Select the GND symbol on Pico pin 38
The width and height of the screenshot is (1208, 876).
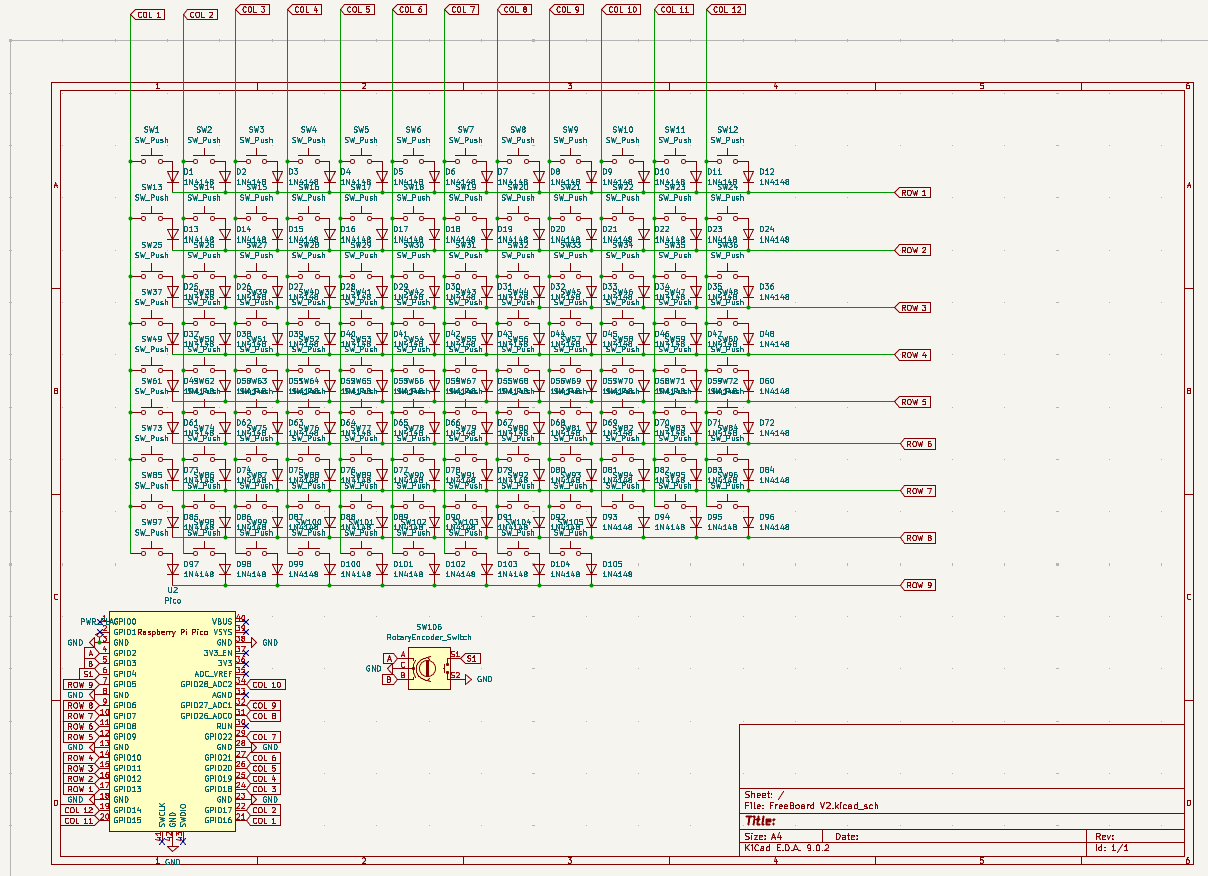point(253,641)
